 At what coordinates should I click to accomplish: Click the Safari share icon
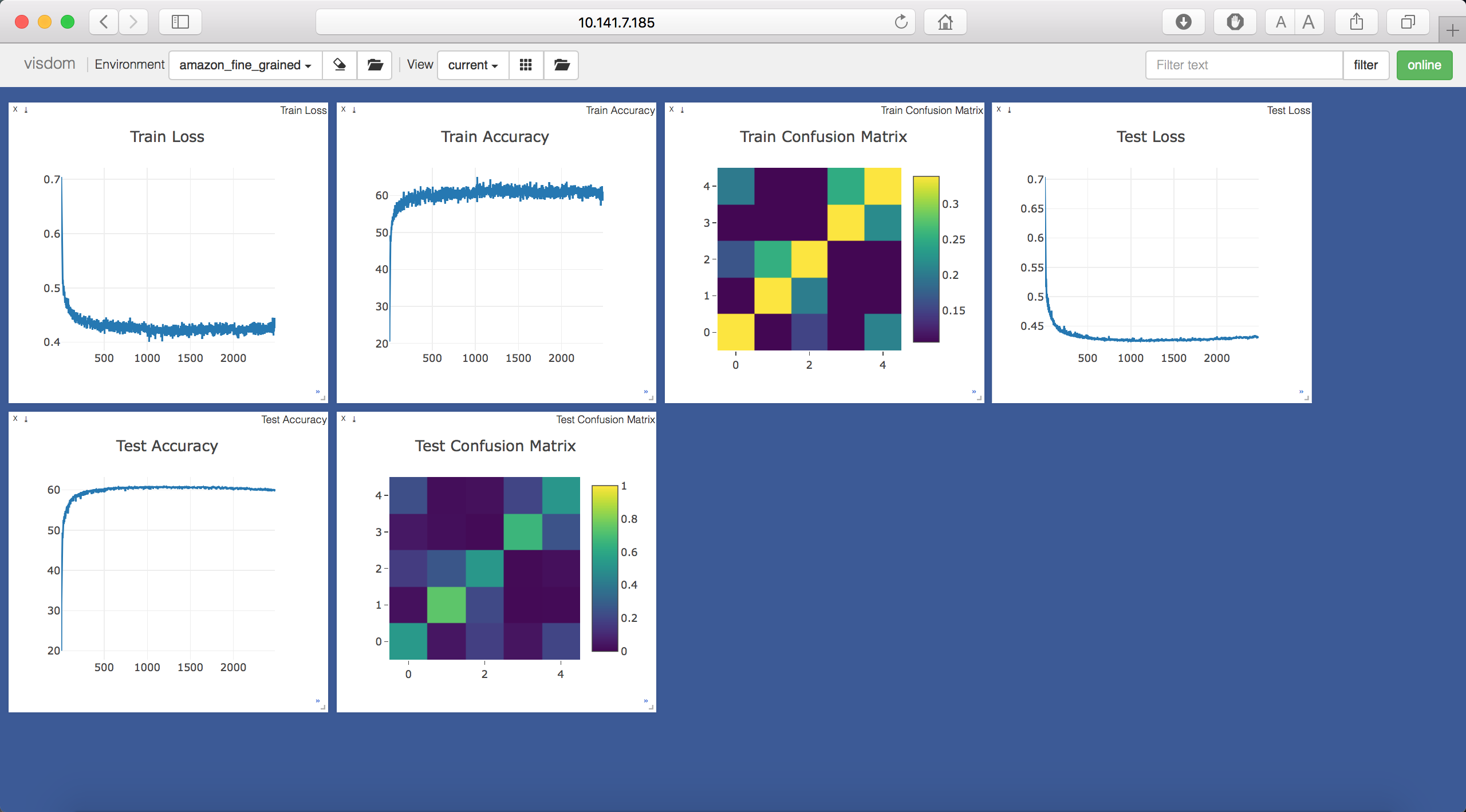point(1356,22)
